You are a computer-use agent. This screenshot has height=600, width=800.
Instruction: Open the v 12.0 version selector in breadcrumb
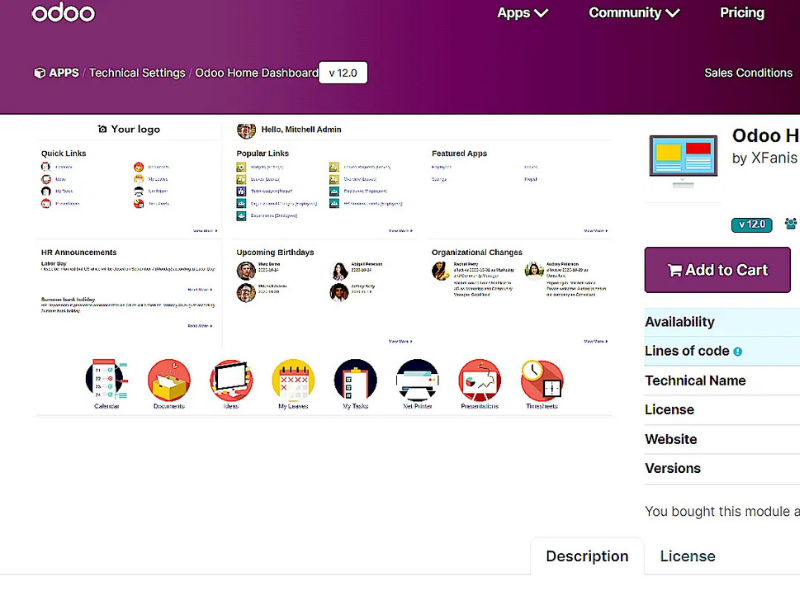343,73
